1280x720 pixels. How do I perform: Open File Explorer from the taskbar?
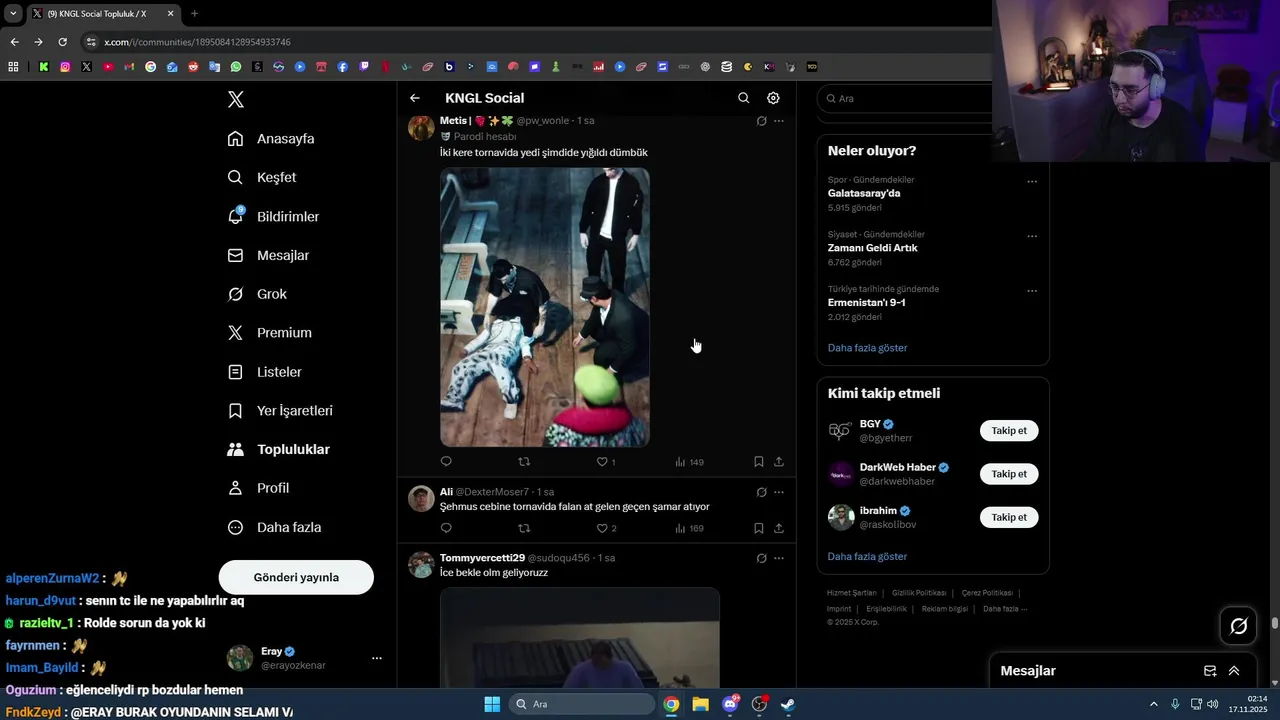click(x=700, y=704)
